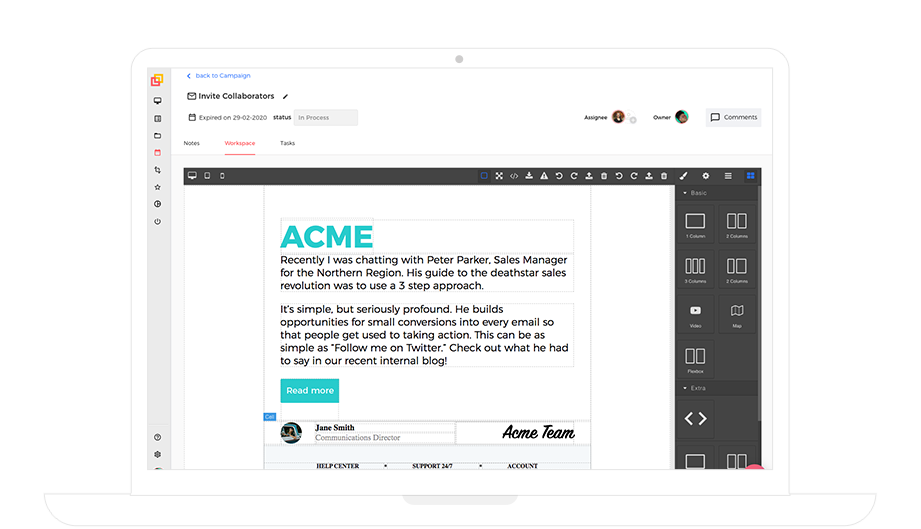The width and height of the screenshot is (921, 529).
Task: Click HELP CENTER footer link
Action: point(338,466)
